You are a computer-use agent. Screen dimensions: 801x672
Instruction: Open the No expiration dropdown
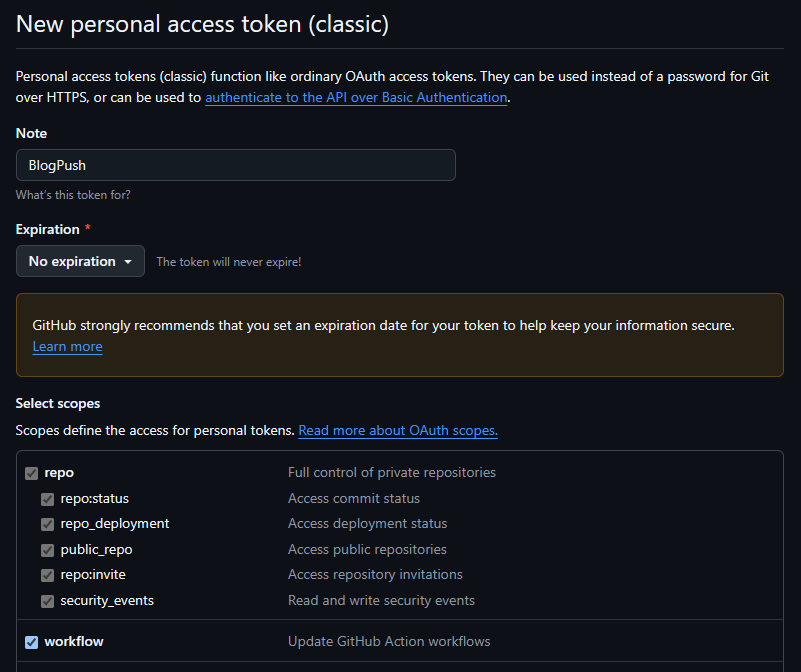click(80, 261)
